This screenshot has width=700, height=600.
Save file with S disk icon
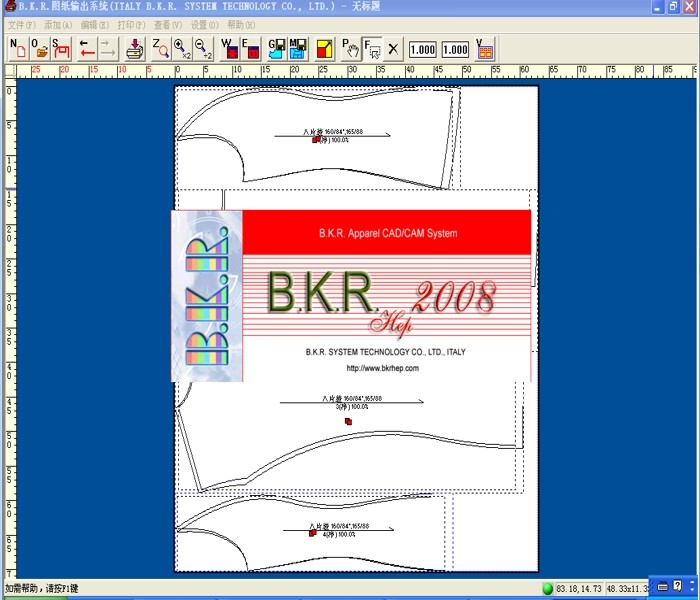[x=61, y=49]
